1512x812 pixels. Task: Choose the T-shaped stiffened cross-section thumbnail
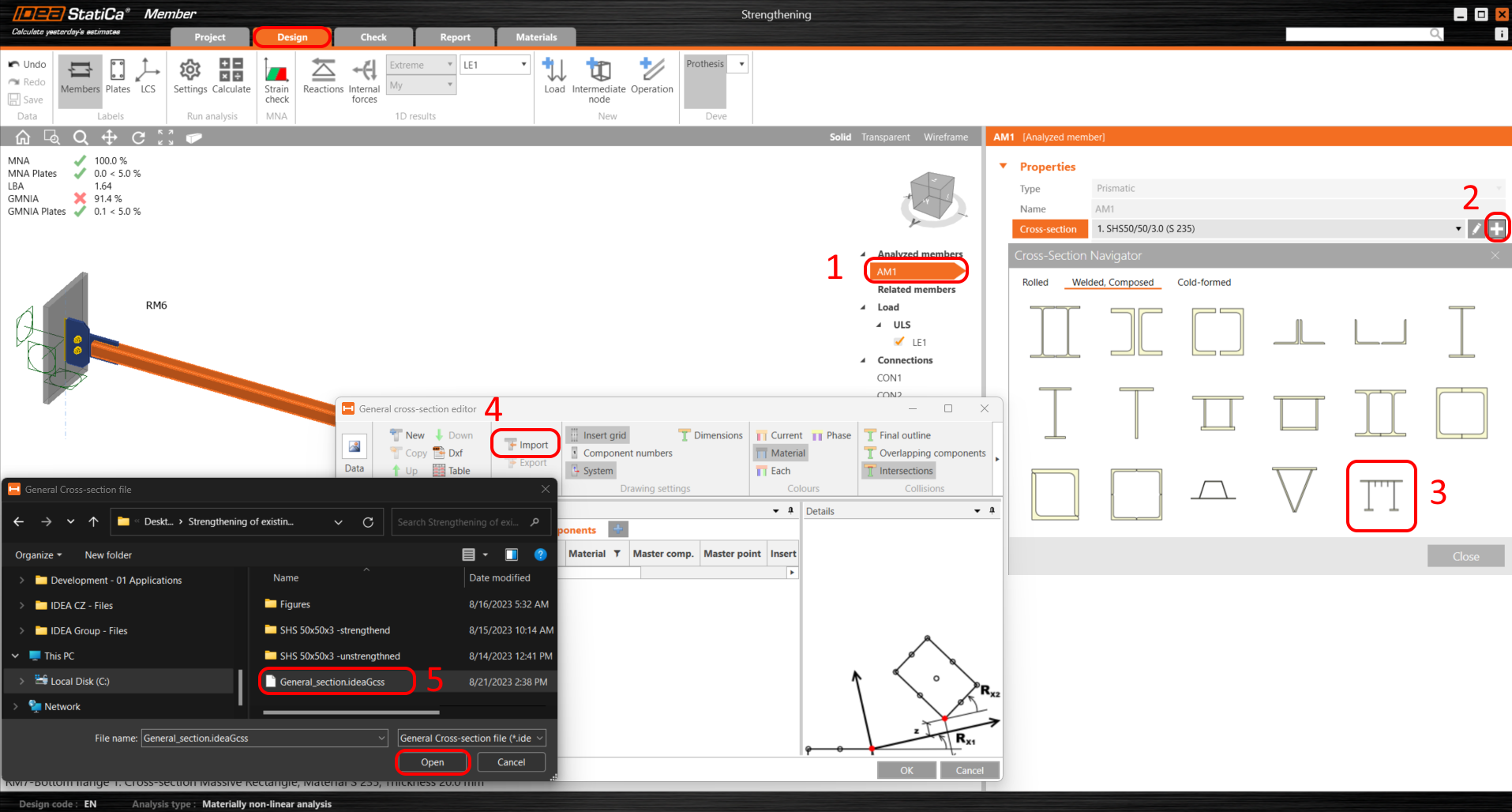[x=1381, y=495]
